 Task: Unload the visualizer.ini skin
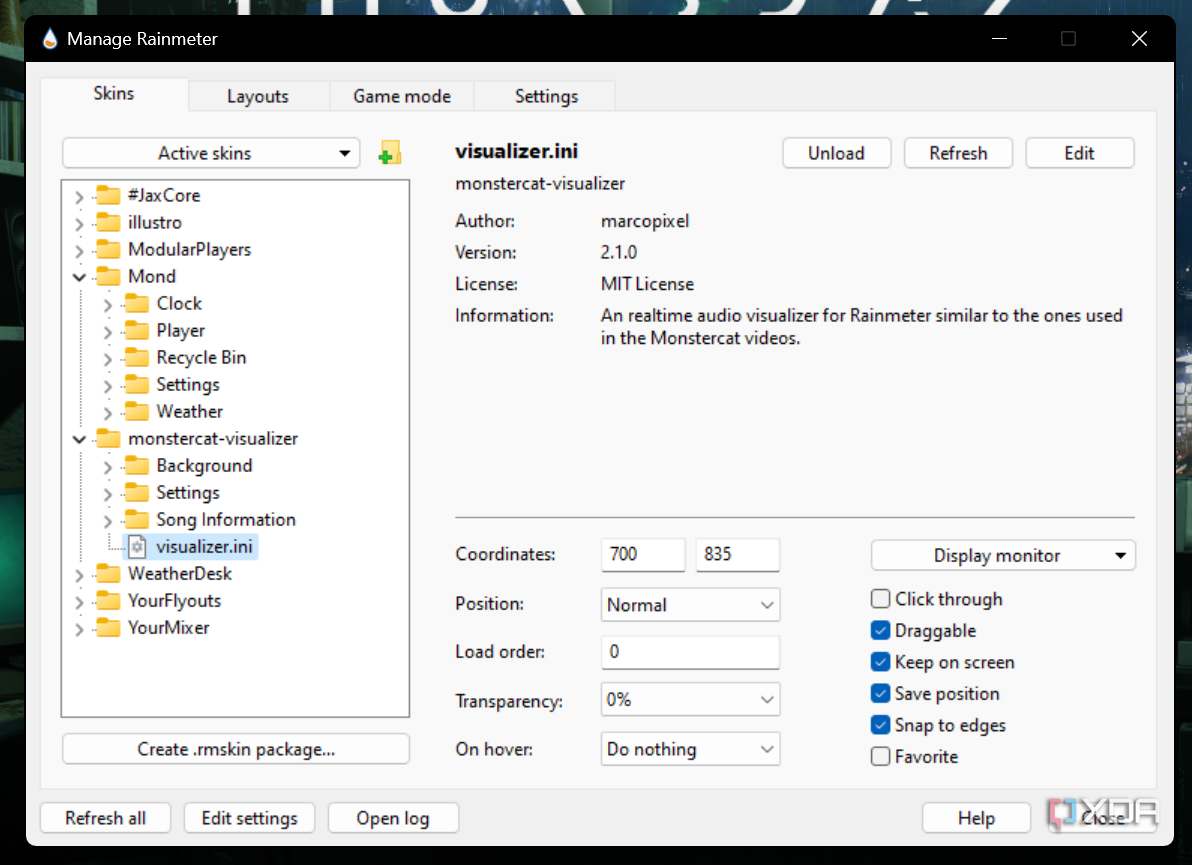(836, 153)
